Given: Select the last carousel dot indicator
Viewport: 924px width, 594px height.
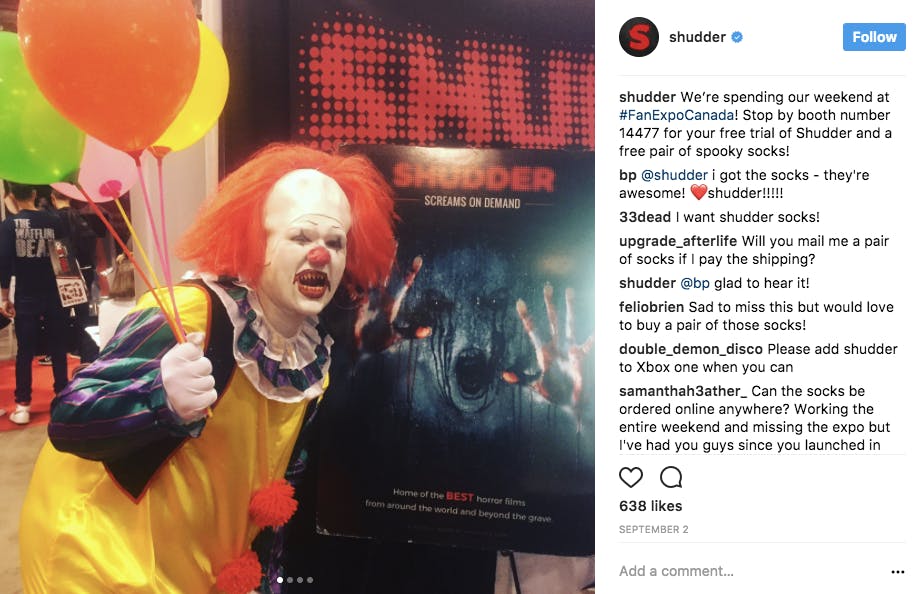Looking at the screenshot, I should pos(310,580).
